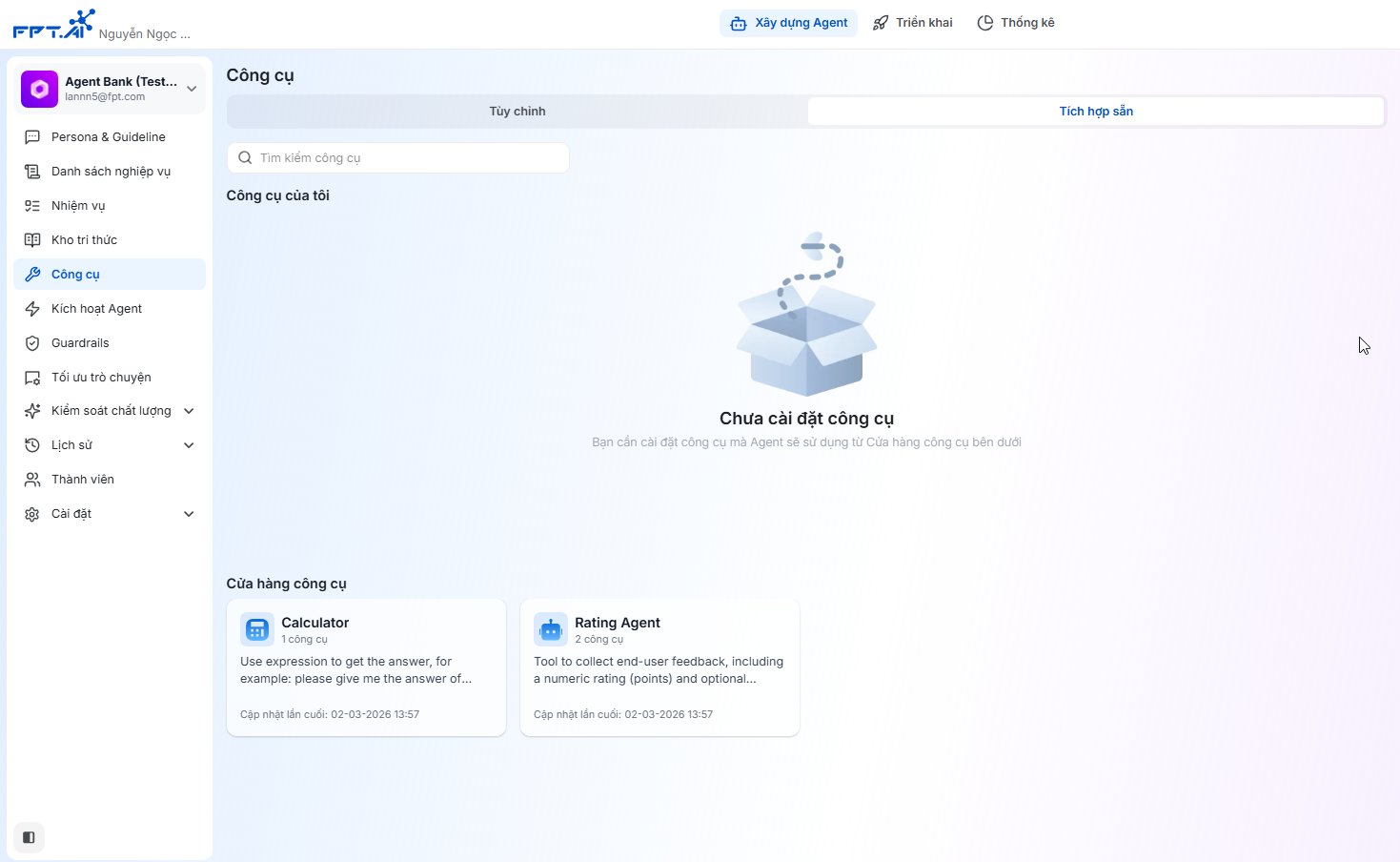Click the FPT.AI logo
The image size is (1400, 862).
[x=53, y=24]
